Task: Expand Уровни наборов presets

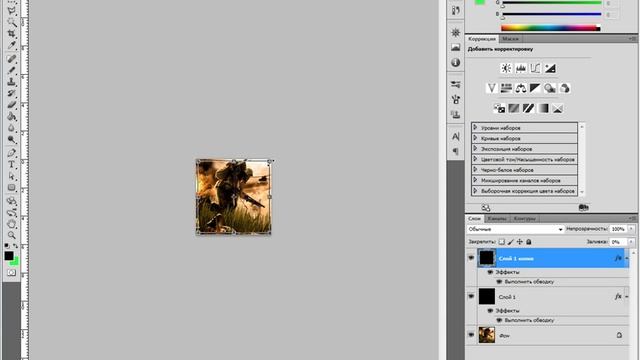Action: point(475,127)
